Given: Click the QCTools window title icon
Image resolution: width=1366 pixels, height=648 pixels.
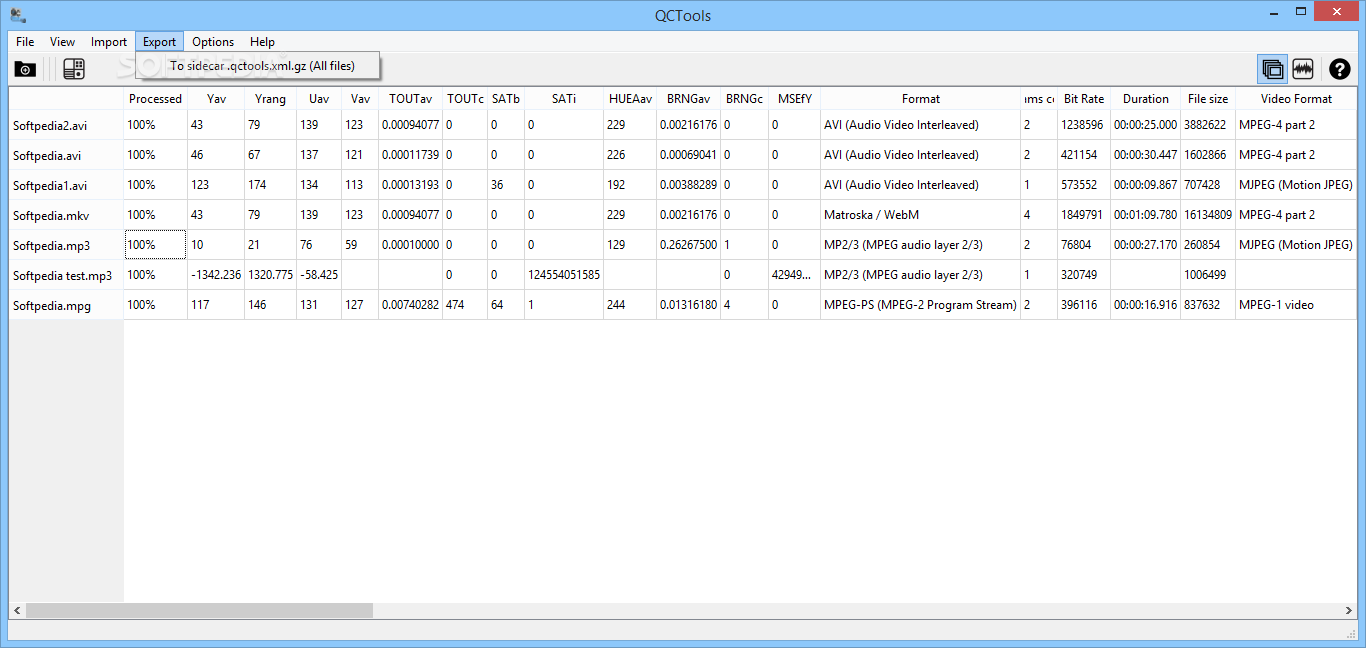Looking at the screenshot, I should pyautogui.click(x=18, y=15).
